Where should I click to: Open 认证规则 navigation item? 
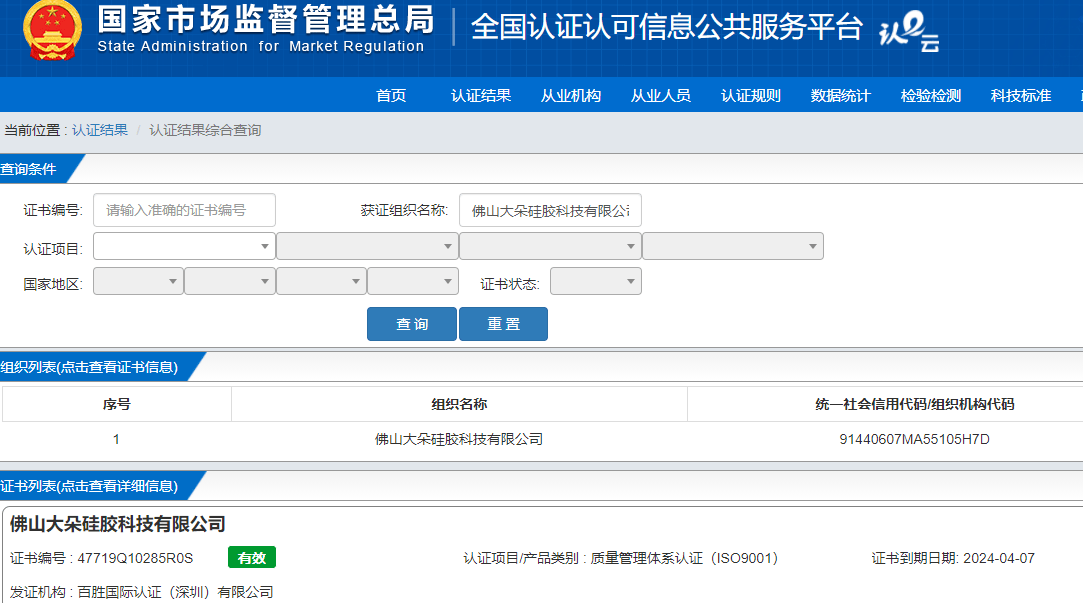(751, 96)
